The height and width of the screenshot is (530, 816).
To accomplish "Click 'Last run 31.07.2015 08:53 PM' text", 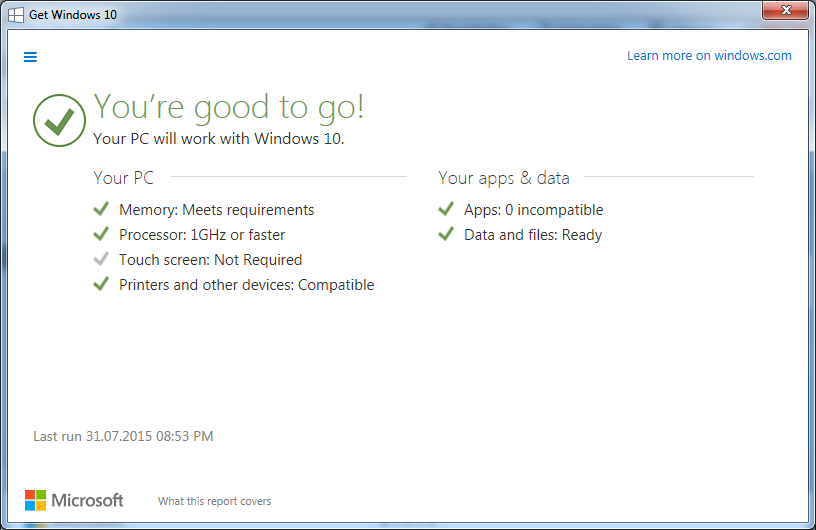I will (x=123, y=436).
